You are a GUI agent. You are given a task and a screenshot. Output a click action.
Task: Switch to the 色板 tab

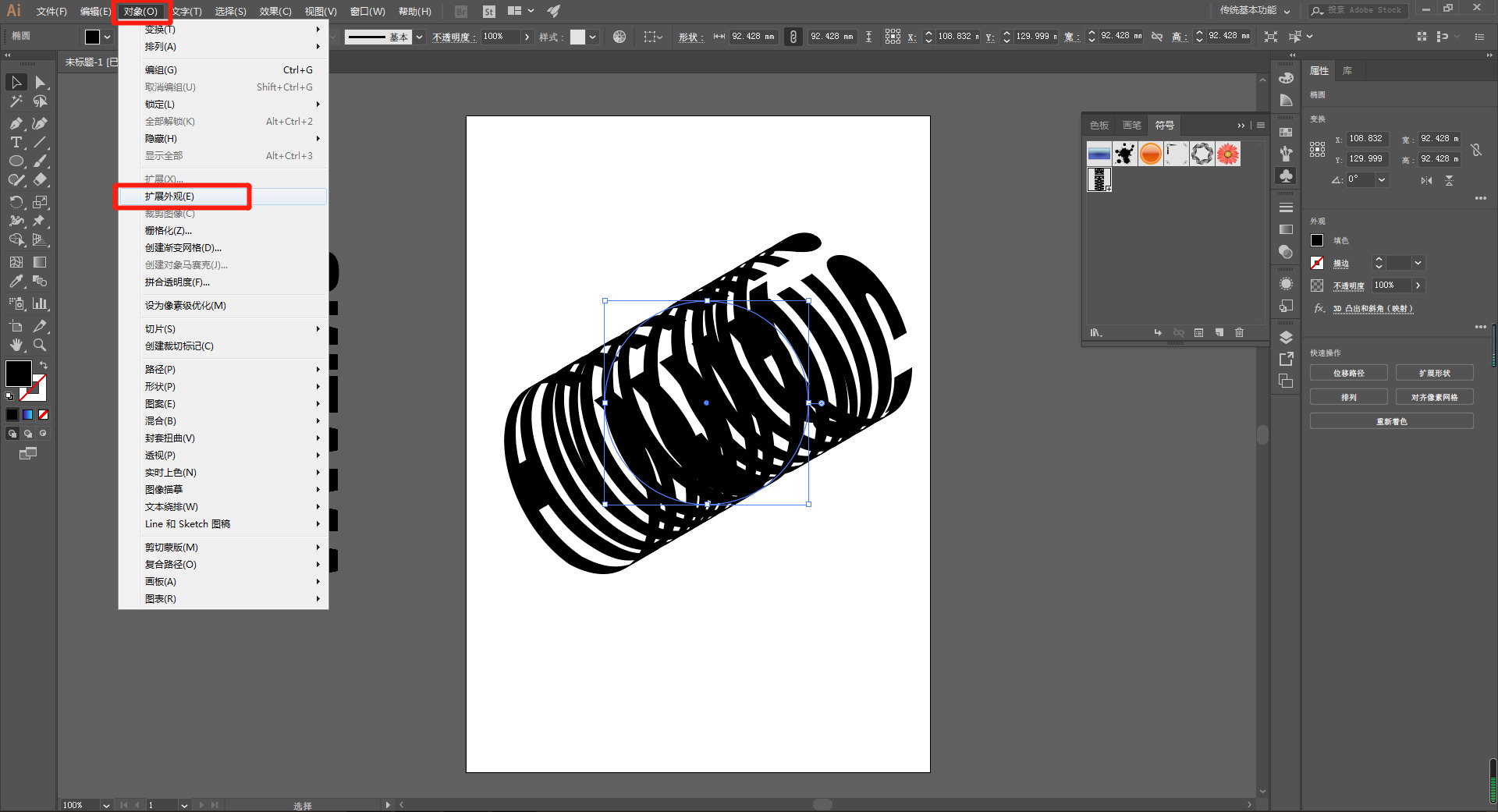[1099, 126]
